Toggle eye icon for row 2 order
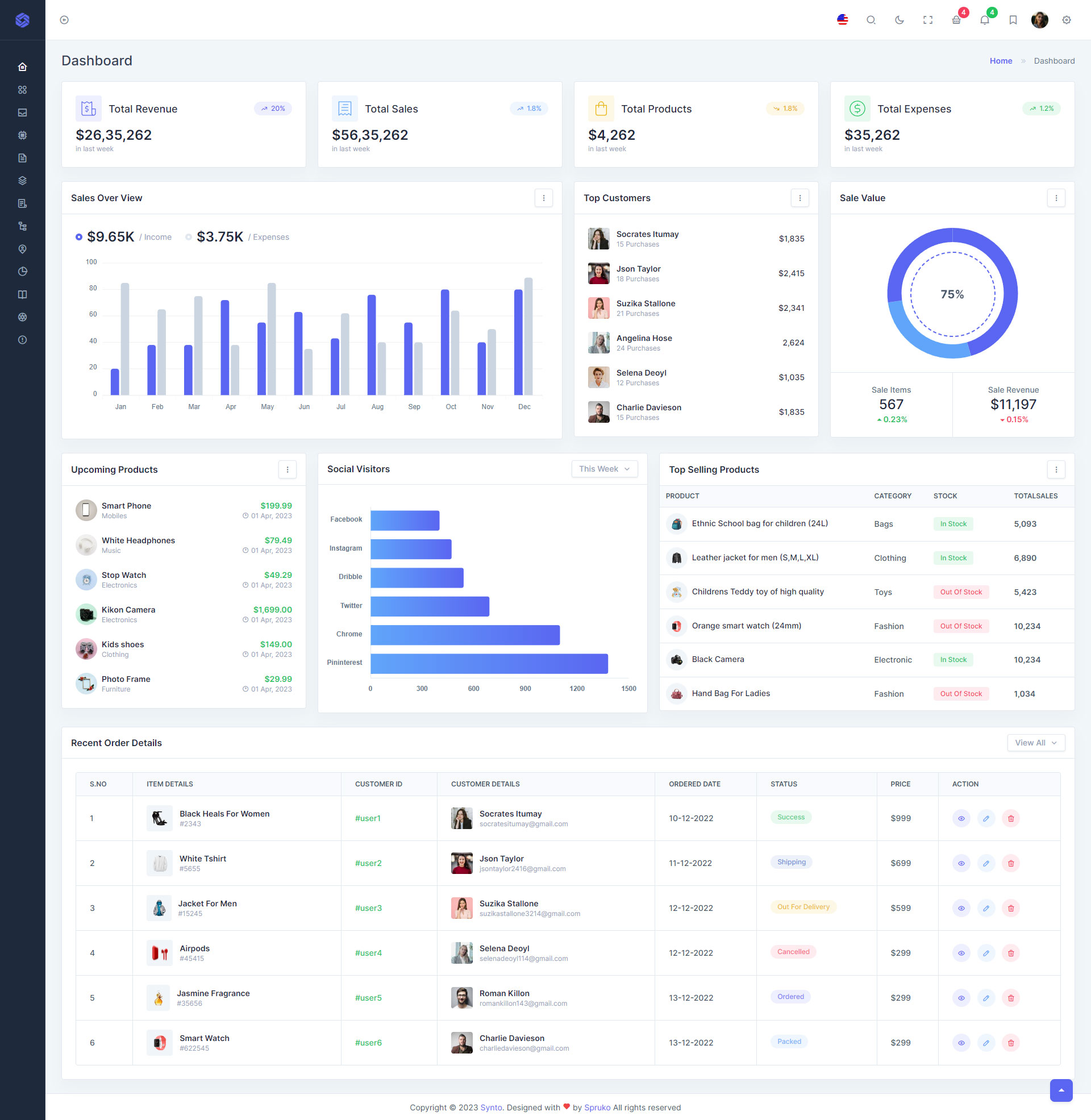1091x1120 pixels. pyautogui.click(x=959, y=862)
